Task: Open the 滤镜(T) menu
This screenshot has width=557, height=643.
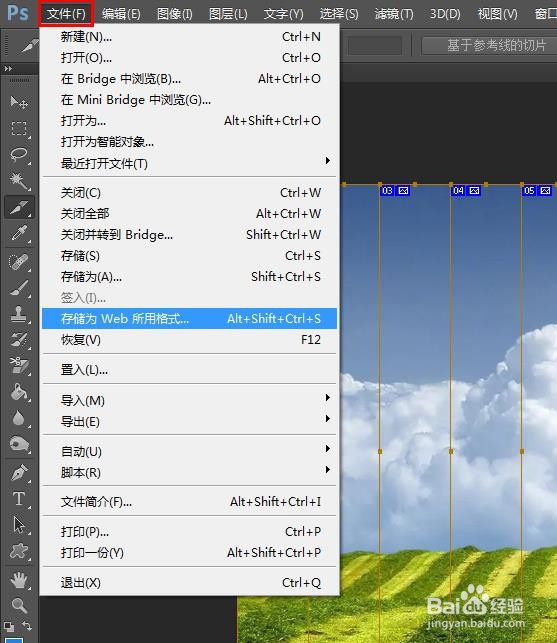Action: pyautogui.click(x=394, y=14)
